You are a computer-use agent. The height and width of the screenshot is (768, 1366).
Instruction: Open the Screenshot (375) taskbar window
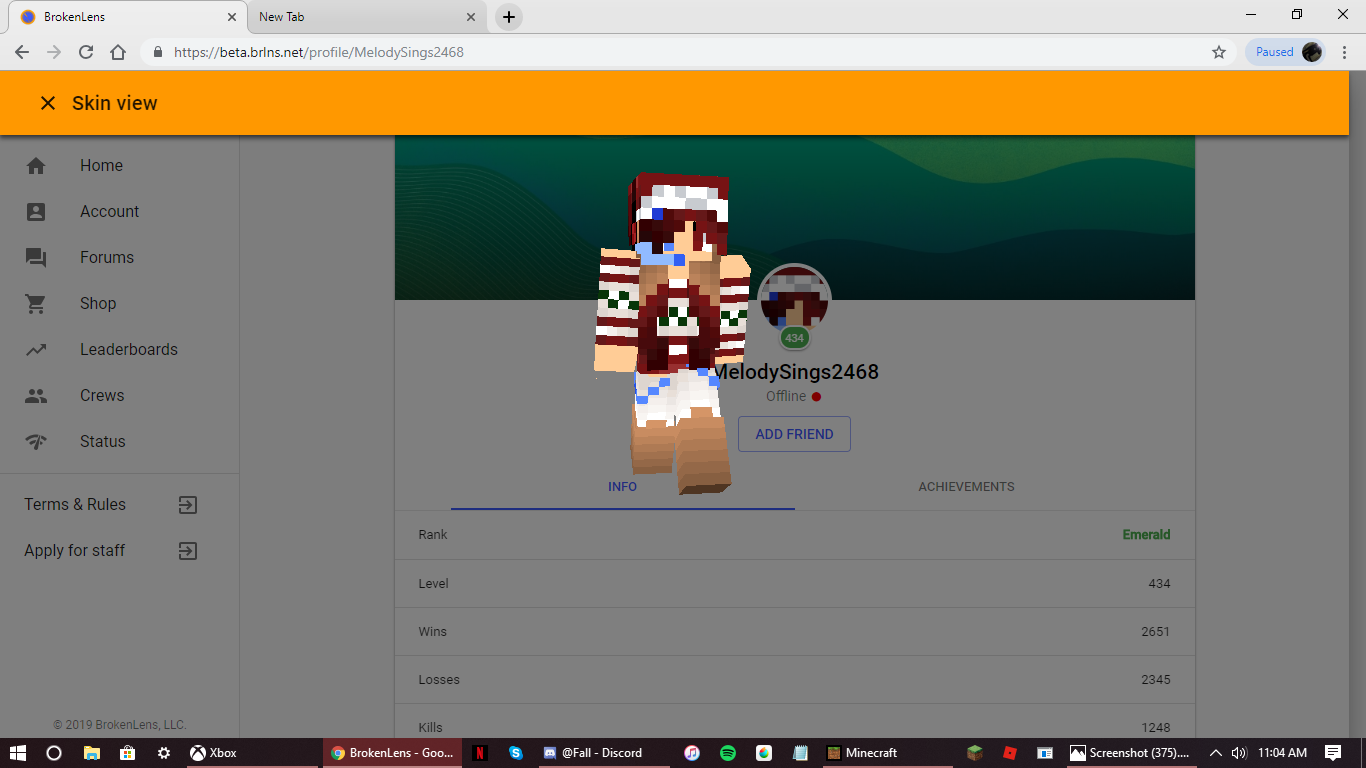1130,753
